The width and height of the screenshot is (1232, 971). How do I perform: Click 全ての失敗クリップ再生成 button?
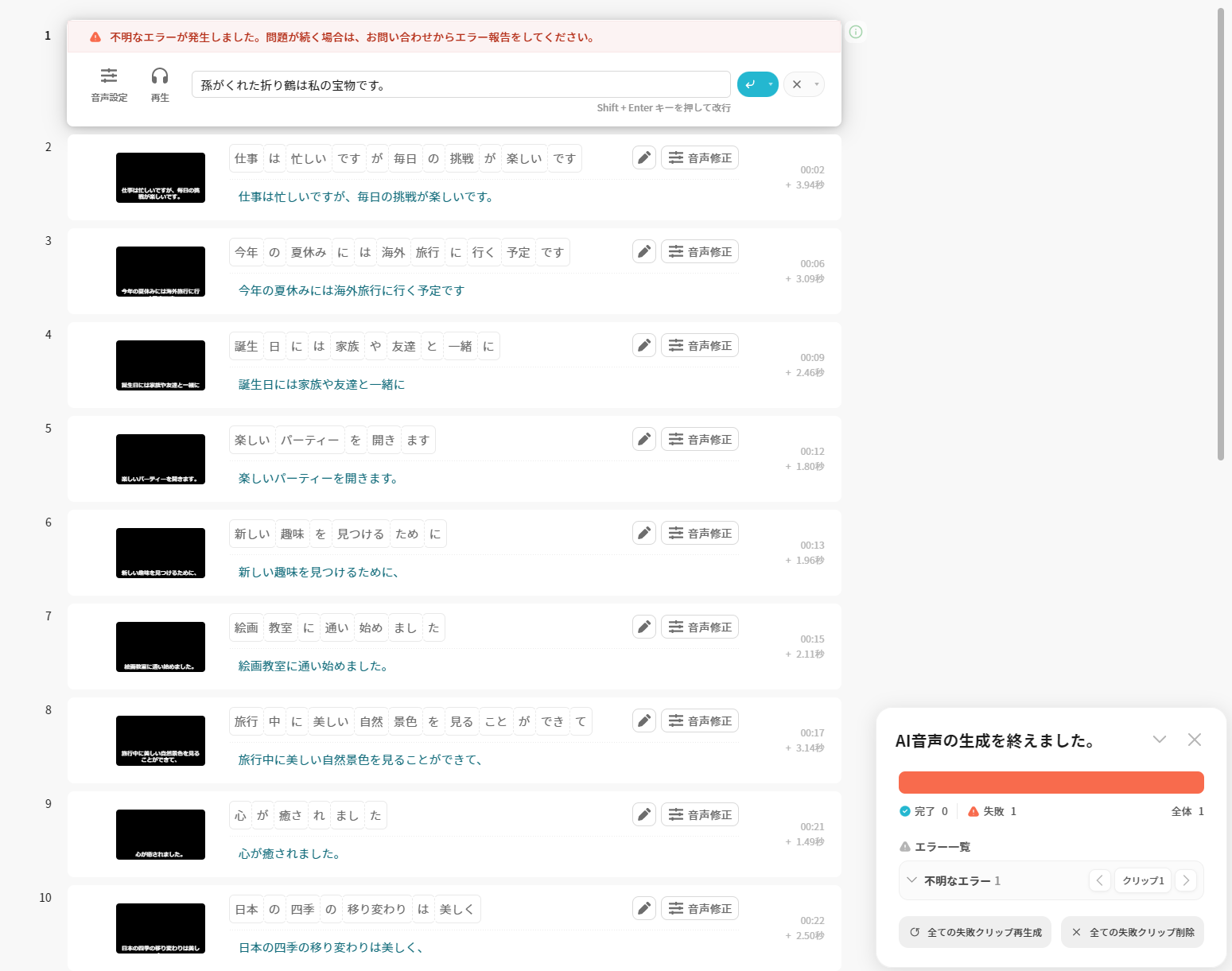coord(975,932)
